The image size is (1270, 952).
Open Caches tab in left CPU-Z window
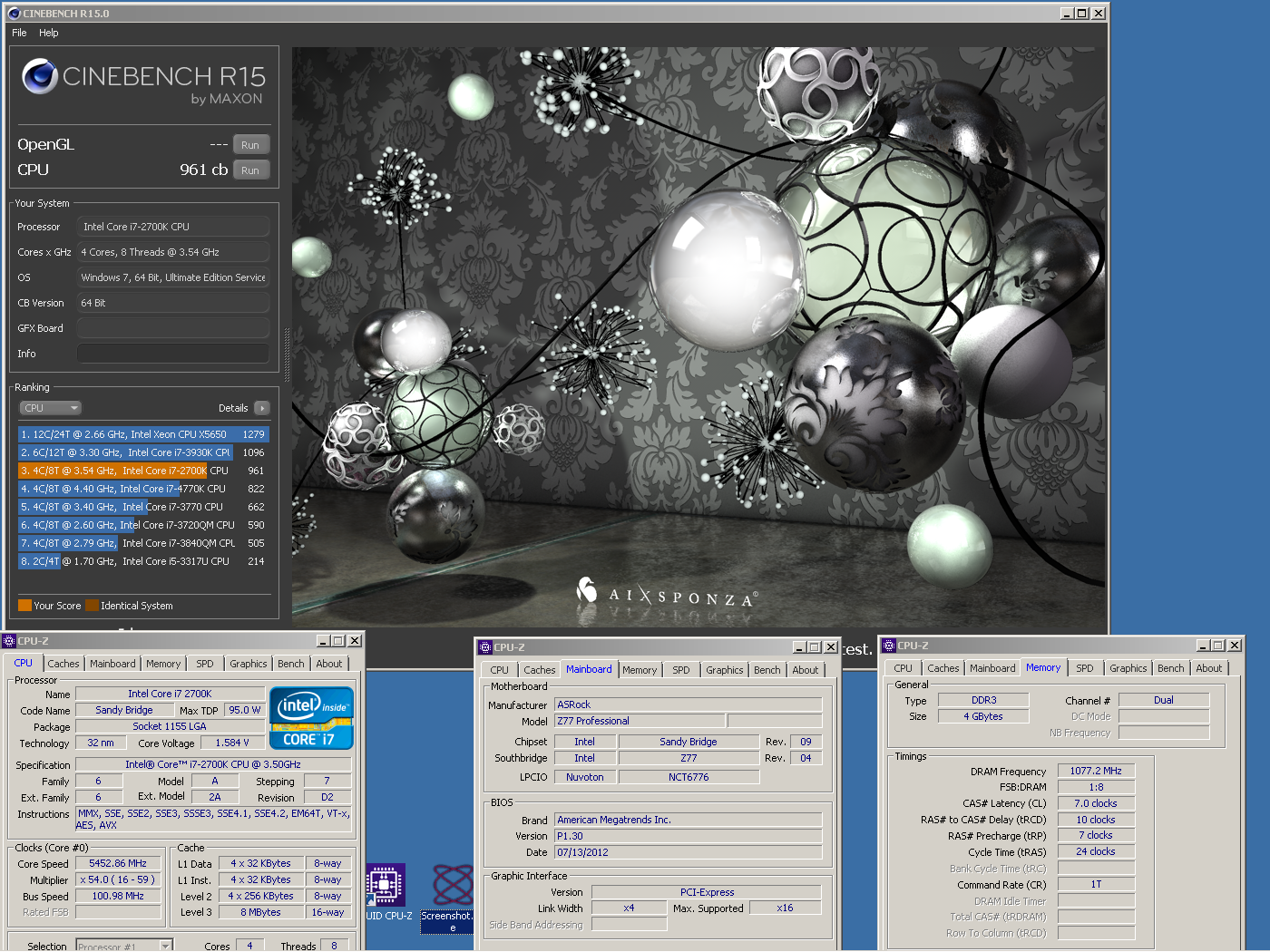click(x=63, y=664)
